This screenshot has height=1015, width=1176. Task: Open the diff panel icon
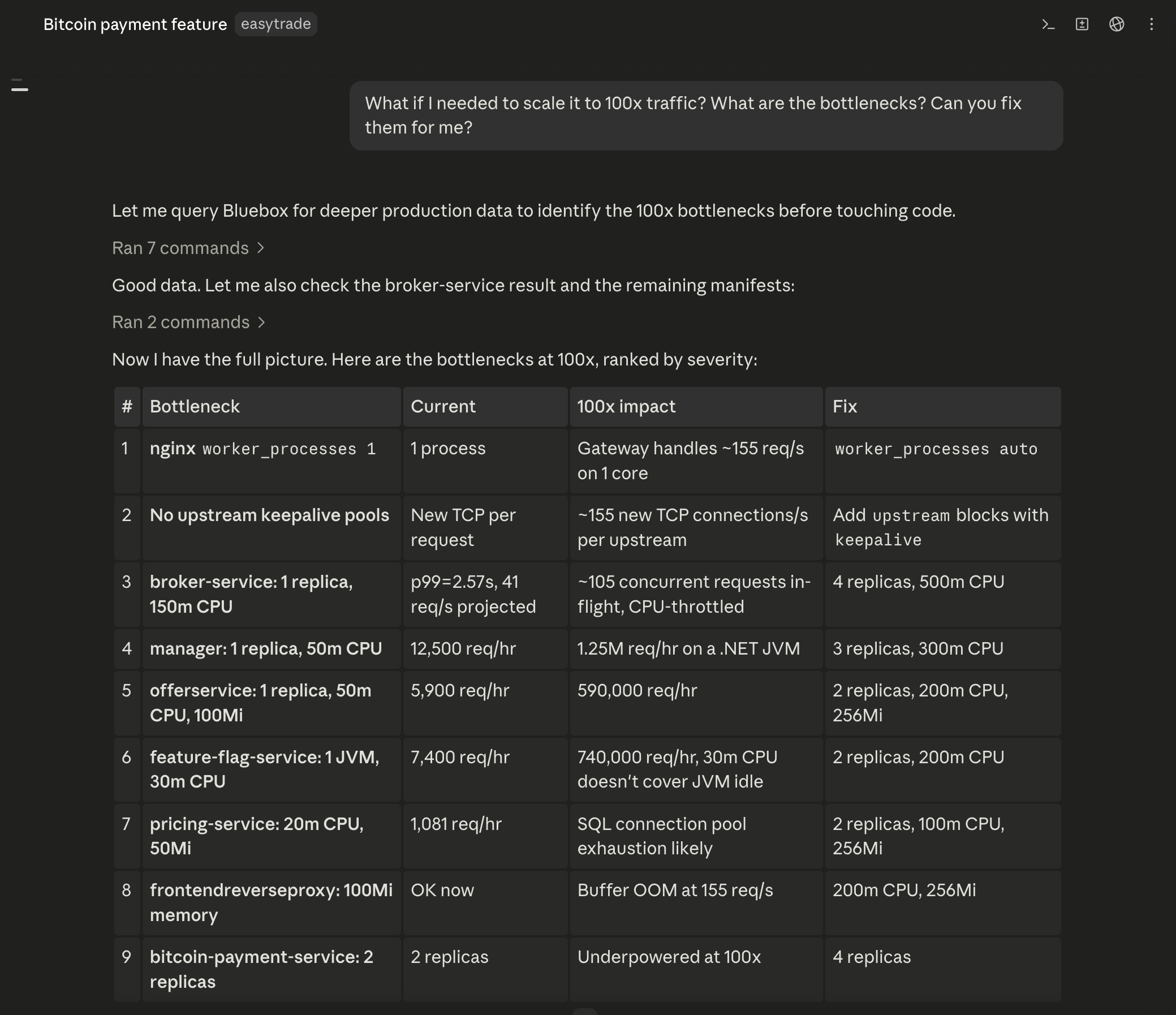pos(1082,24)
